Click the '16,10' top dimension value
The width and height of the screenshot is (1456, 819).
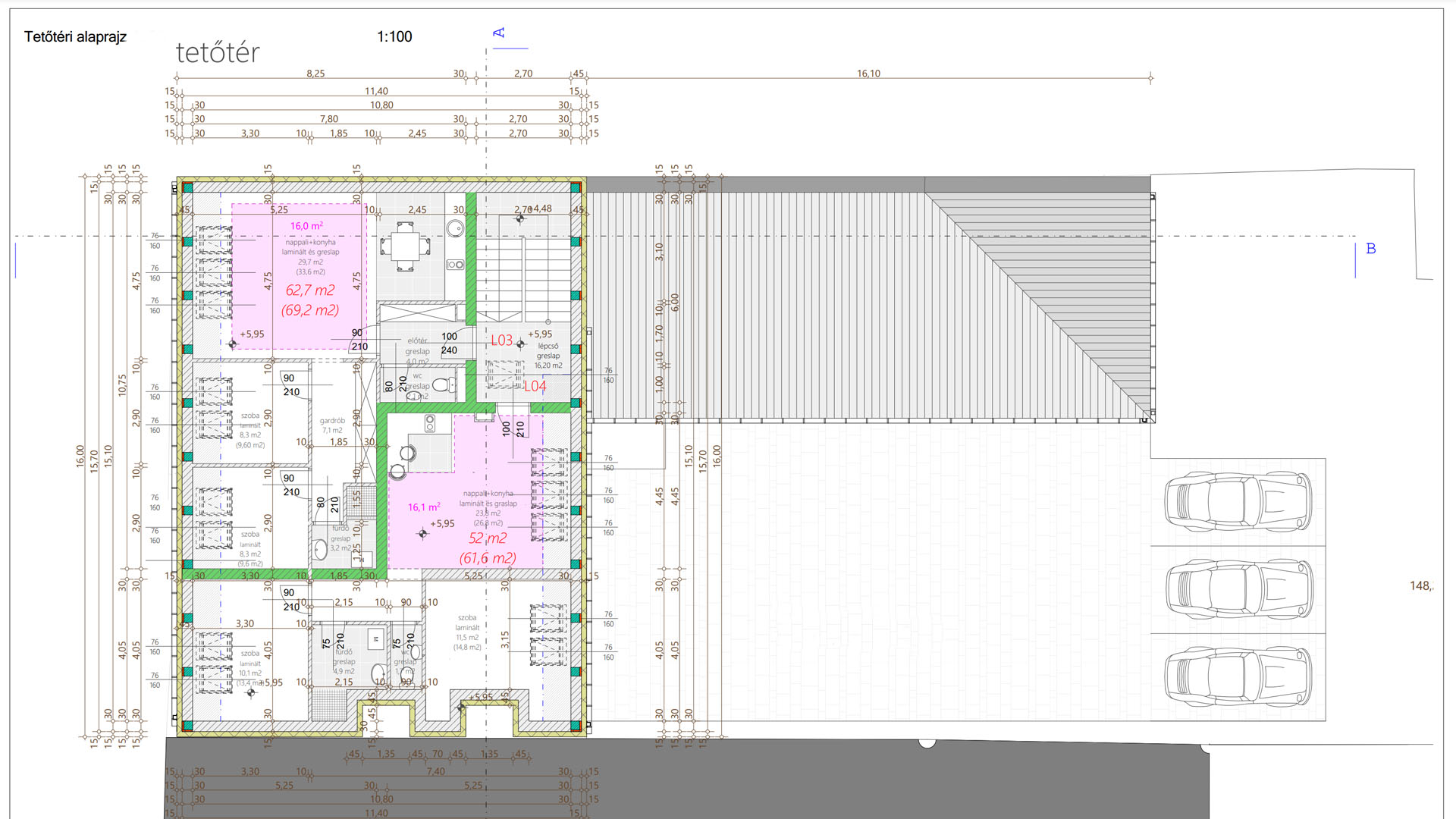(x=868, y=74)
